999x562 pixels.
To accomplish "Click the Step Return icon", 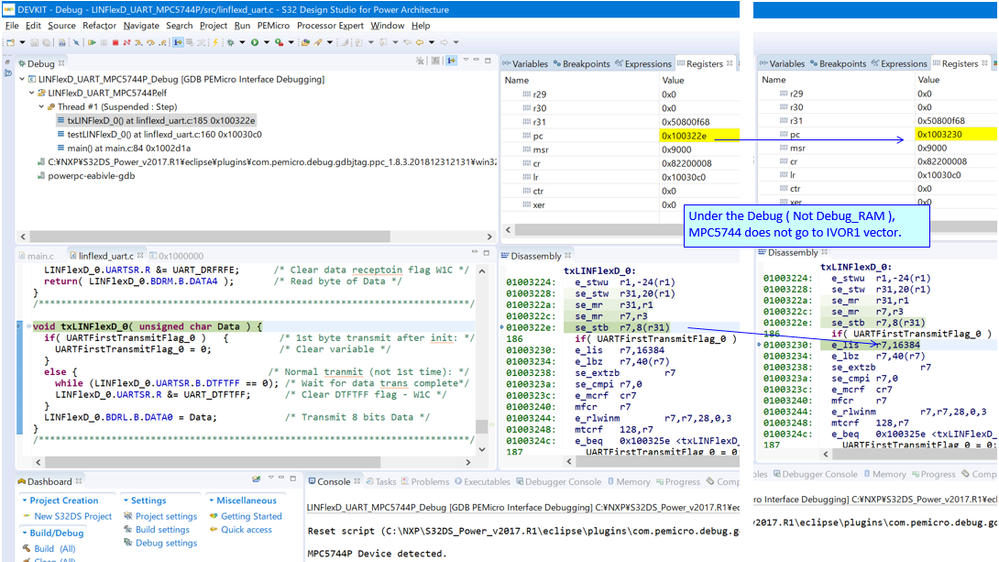I will (x=162, y=43).
